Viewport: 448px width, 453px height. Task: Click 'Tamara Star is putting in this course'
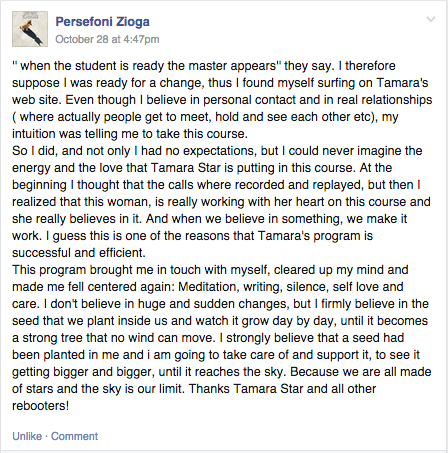(252, 168)
